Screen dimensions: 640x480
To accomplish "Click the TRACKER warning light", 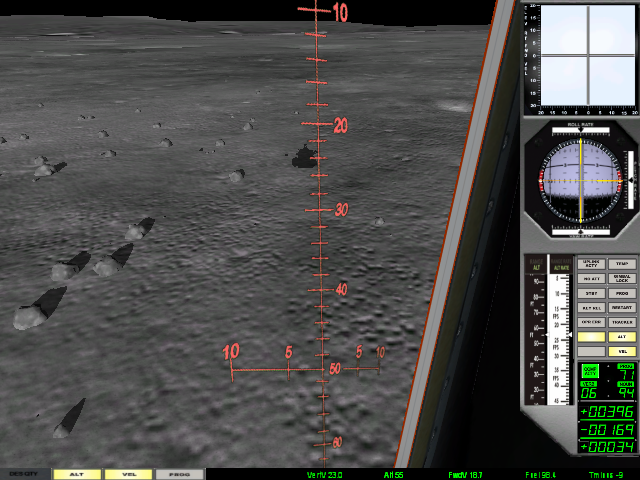I will coord(622,322).
